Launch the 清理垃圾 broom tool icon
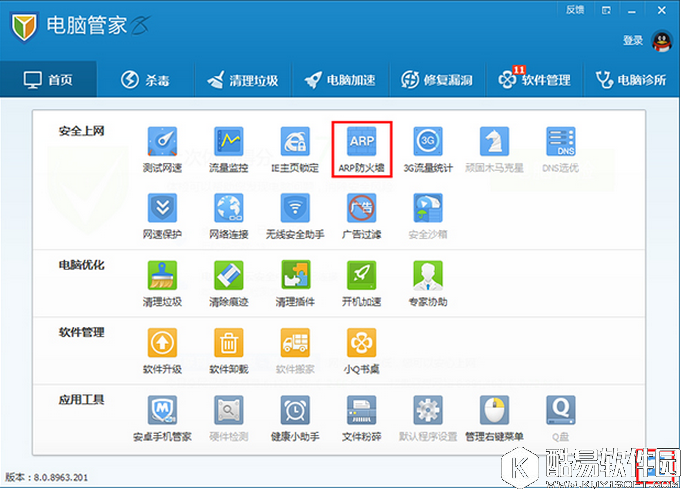681x489 pixels. pos(162,283)
